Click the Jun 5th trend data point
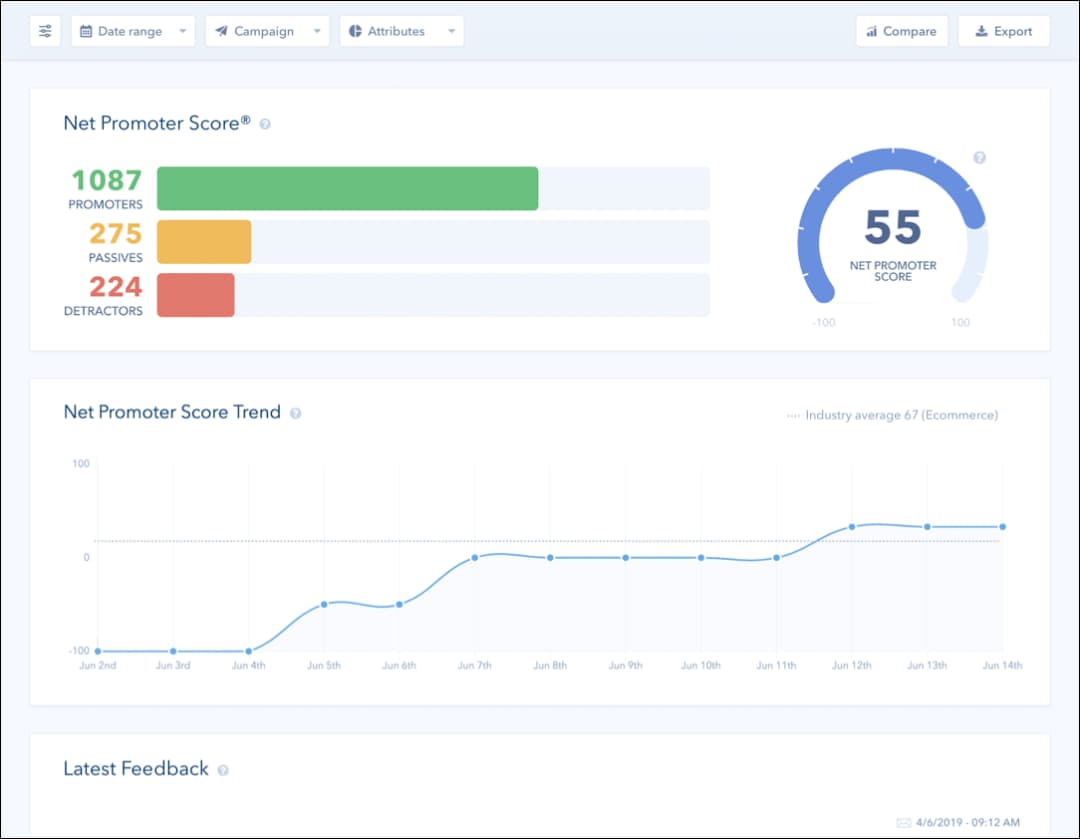This screenshot has height=839, width=1080. click(324, 605)
